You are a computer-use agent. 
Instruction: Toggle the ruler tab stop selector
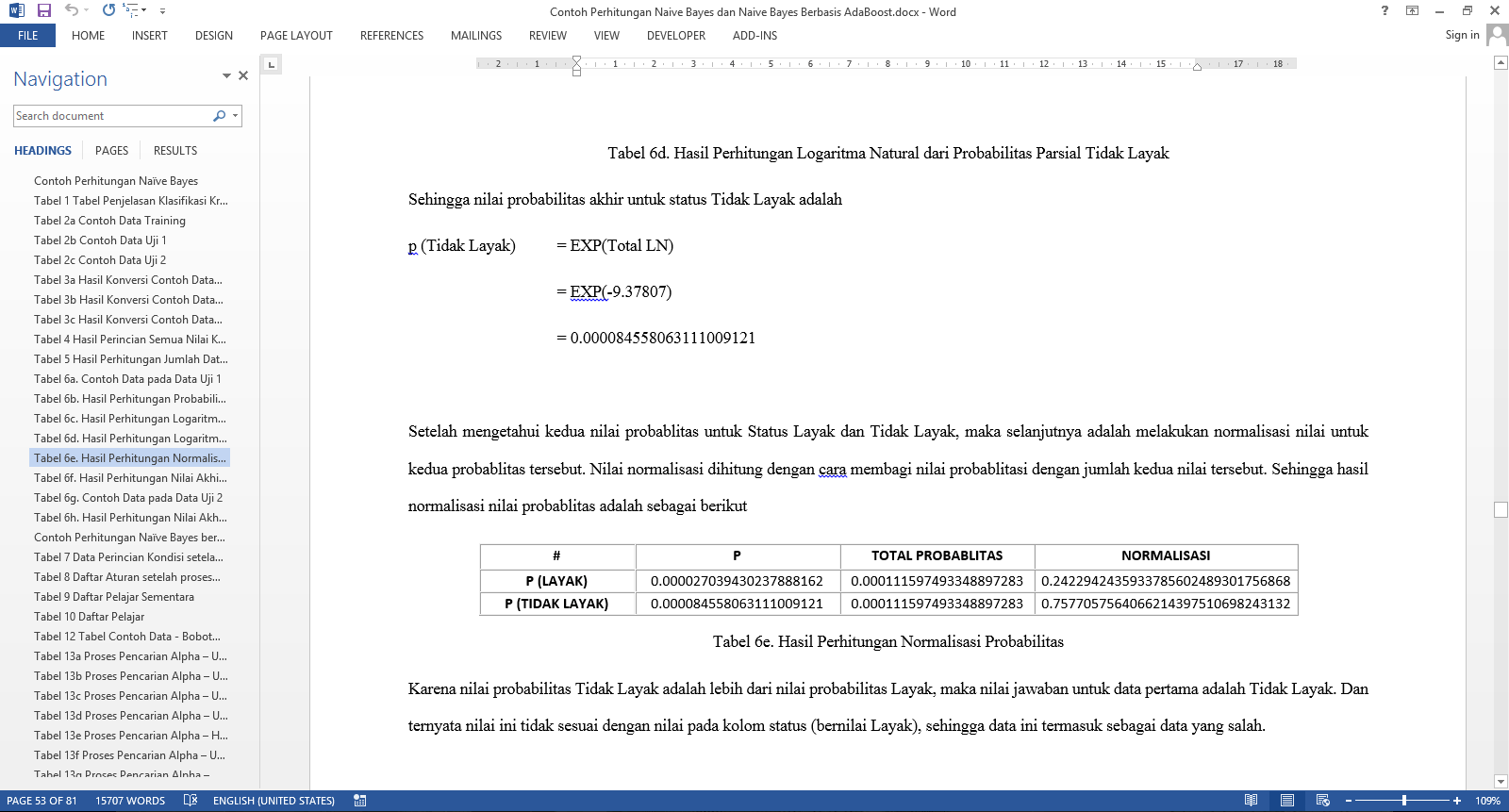272,65
